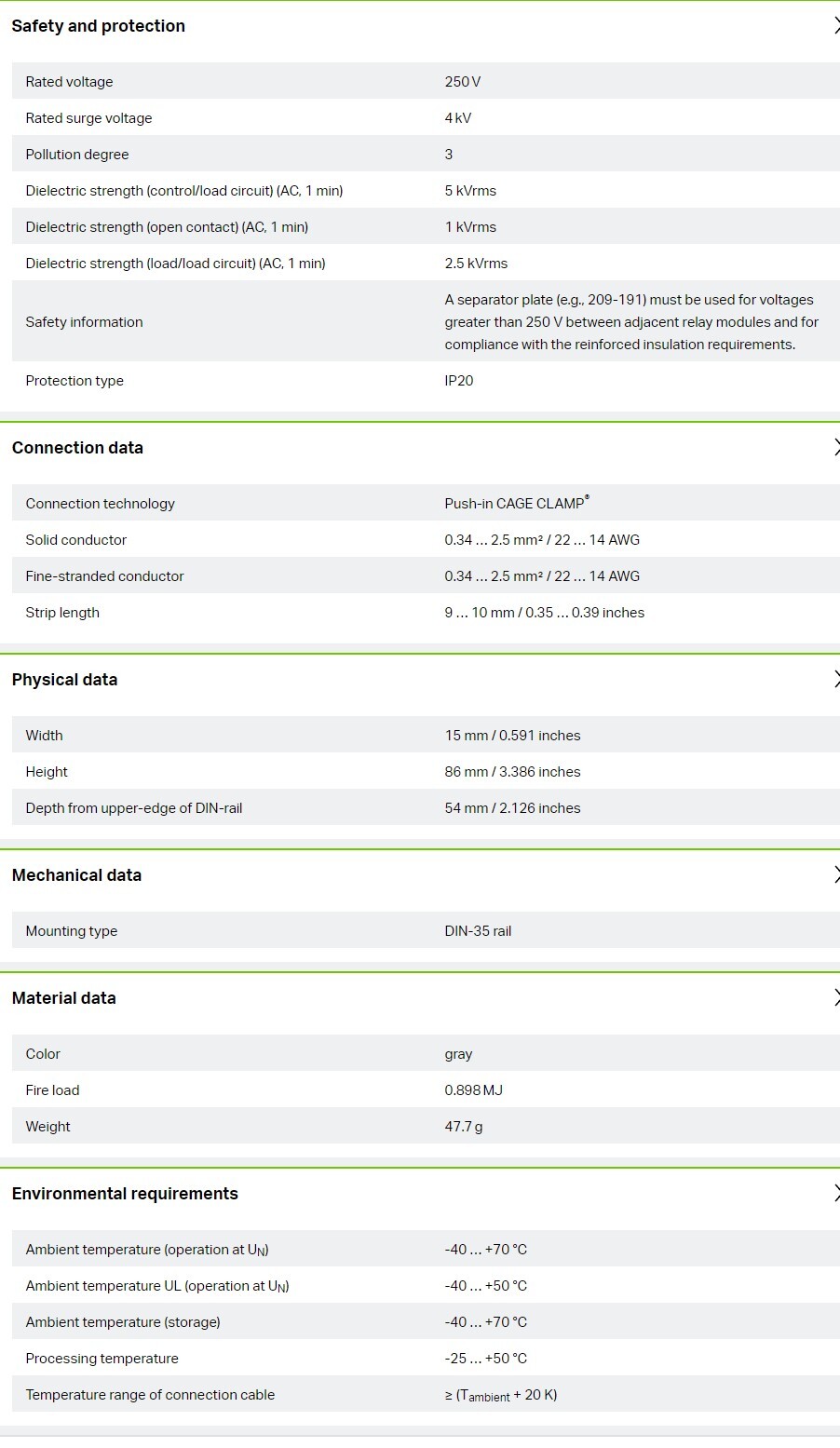Image resolution: width=840 pixels, height=1448 pixels.
Task: Click the Processing temperature row
Action: (426, 1359)
